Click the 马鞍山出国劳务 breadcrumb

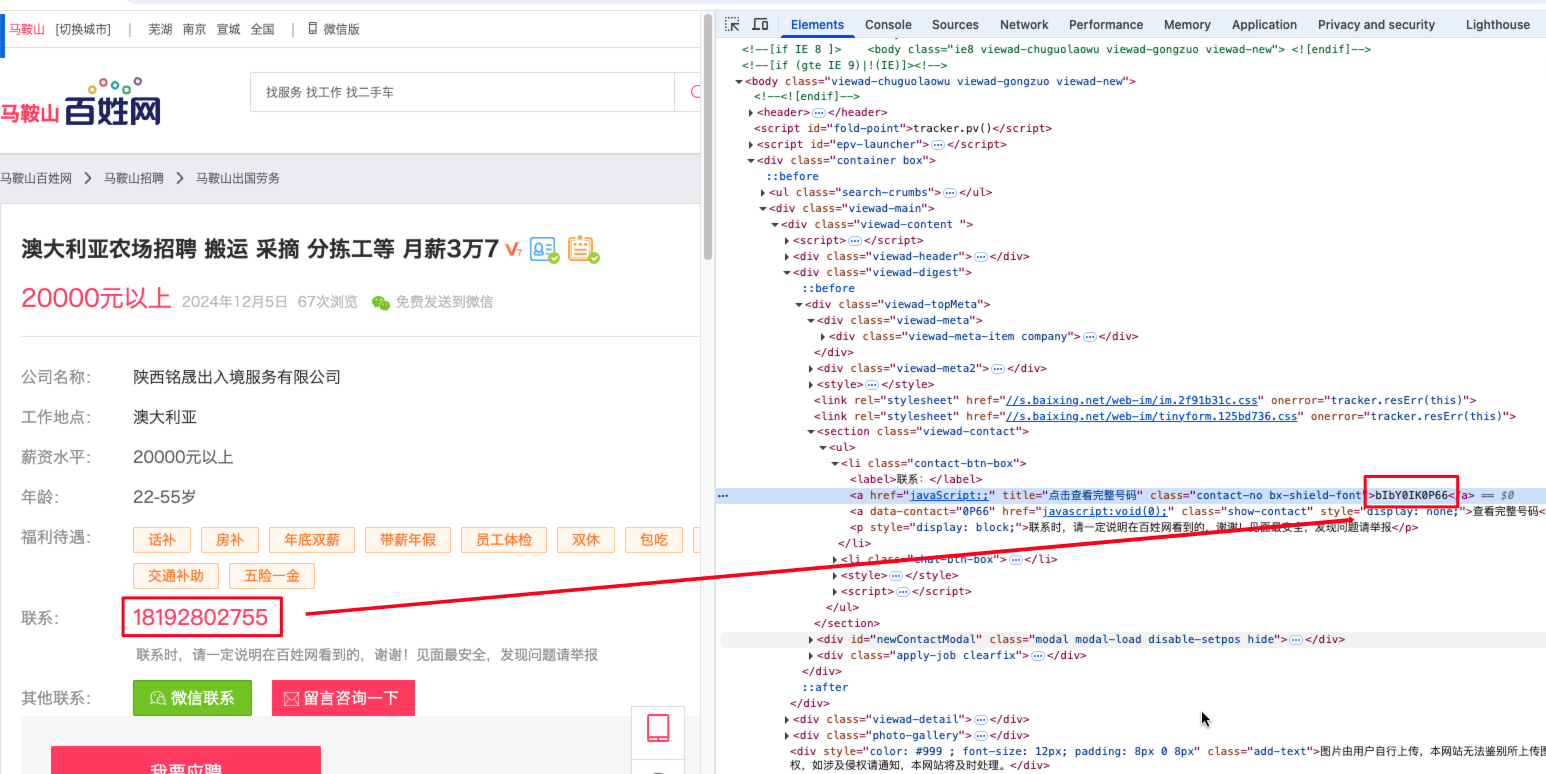tap(238, 178)
